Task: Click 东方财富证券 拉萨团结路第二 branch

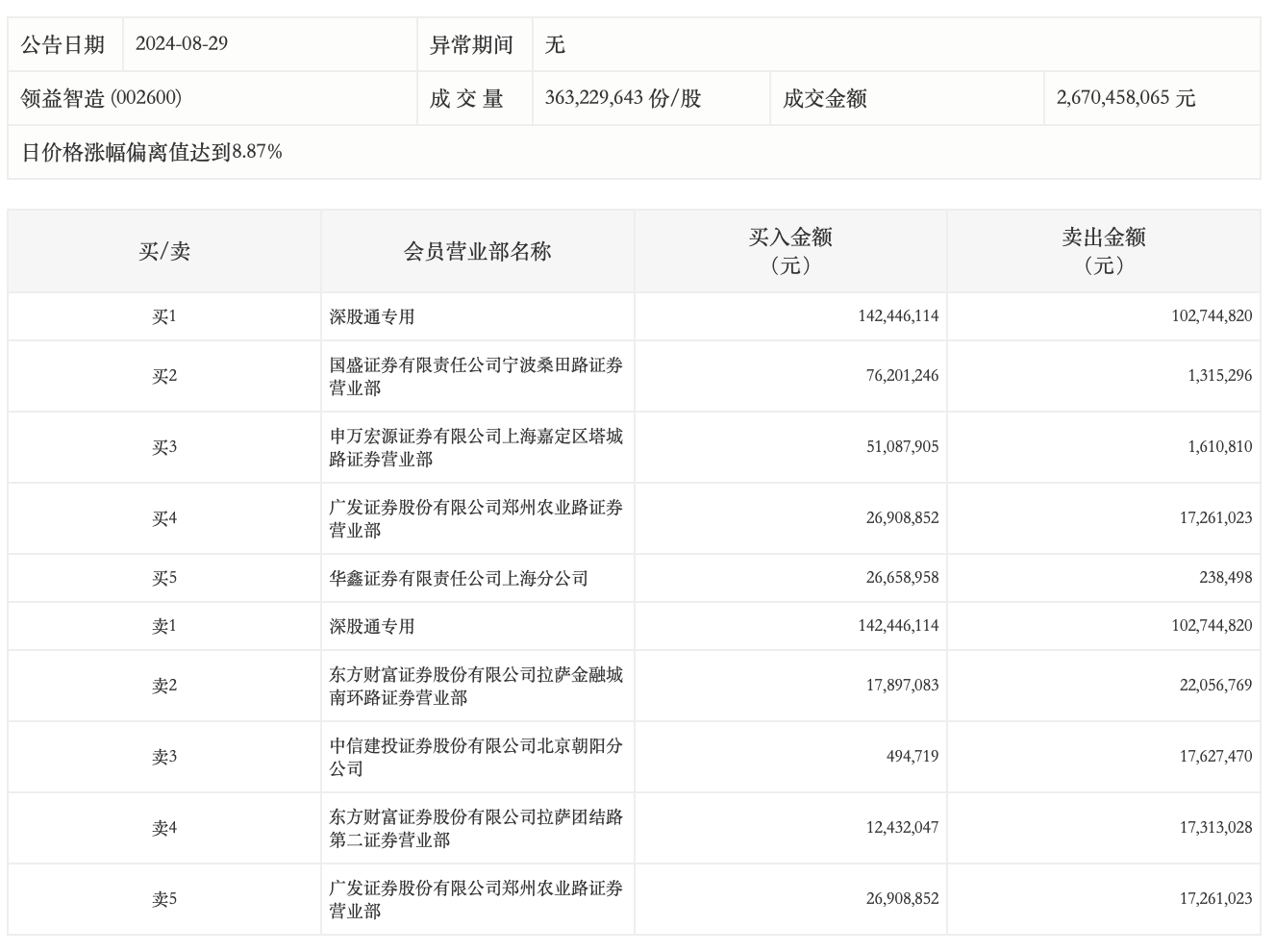Action: click(476, 828)
